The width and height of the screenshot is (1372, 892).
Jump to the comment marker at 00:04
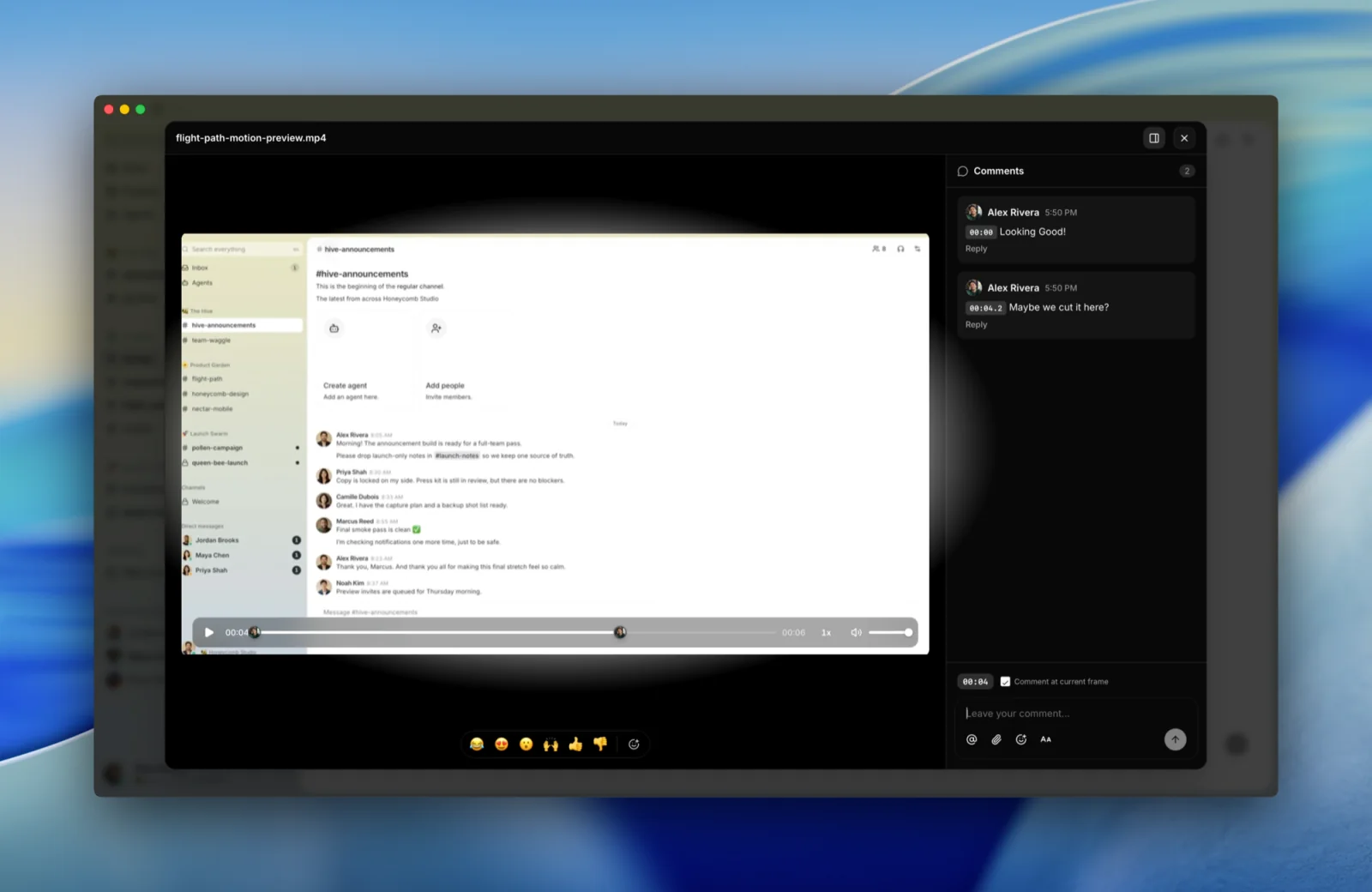click(x=620, y=632)
